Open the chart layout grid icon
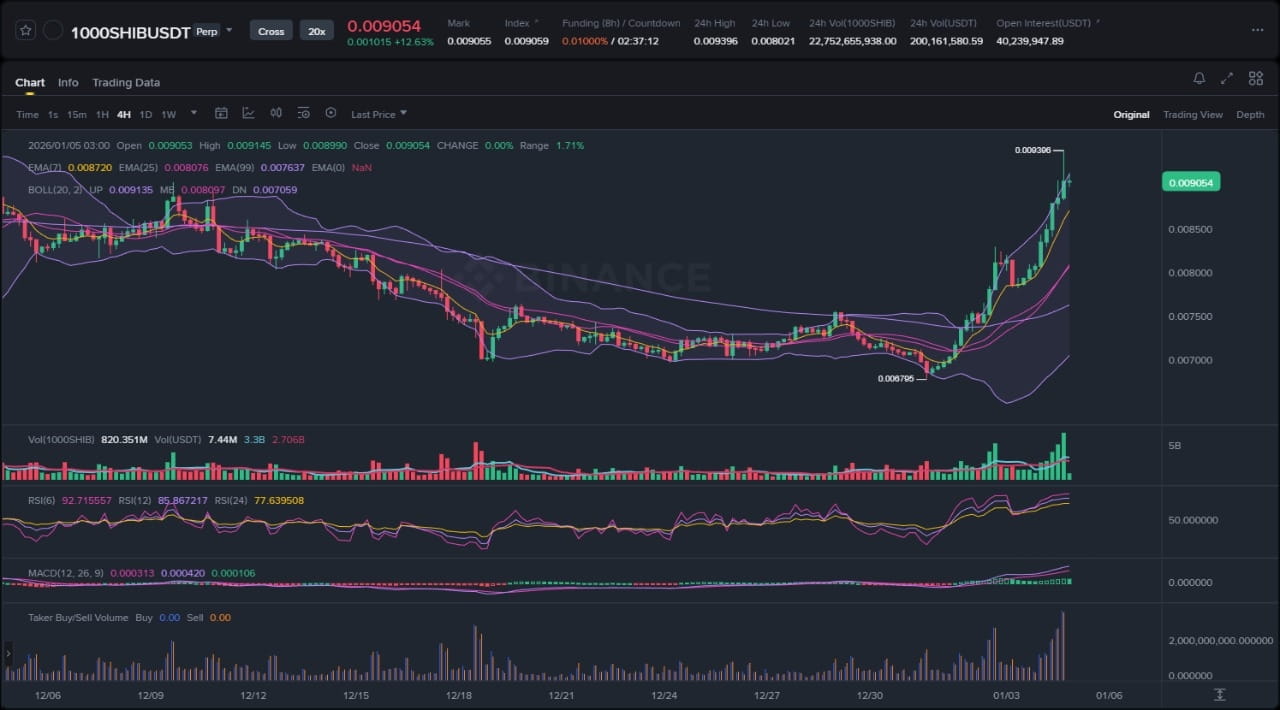This screenshot has width=1280, height=710. tap(1255, 78)
